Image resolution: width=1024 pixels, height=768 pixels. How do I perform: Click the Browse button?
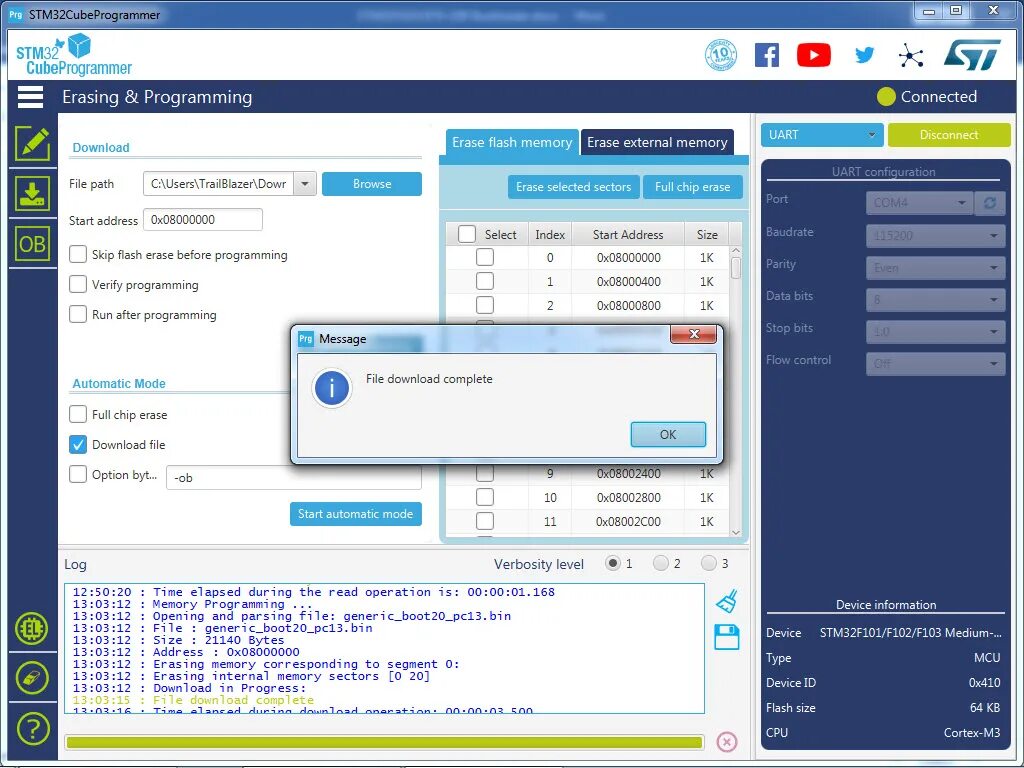tap(372, 184)
